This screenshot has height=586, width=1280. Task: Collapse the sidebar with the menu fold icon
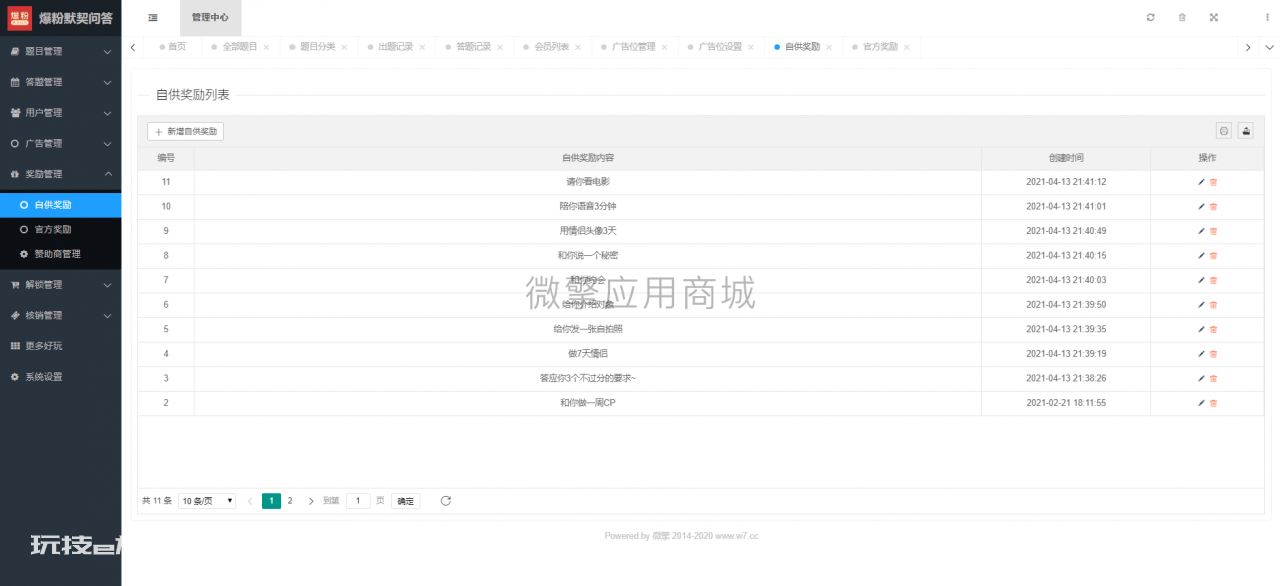pyautogui.click(x=152, y=18)
